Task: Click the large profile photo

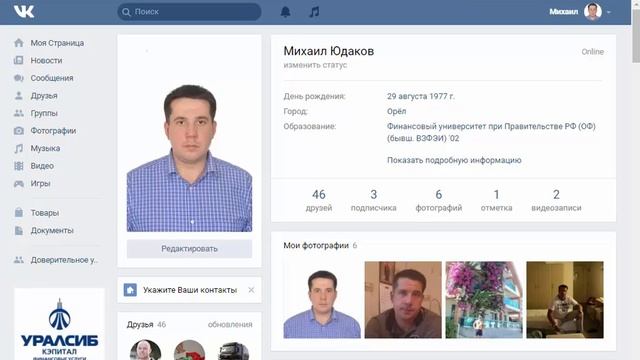Action: pos(189,138)
